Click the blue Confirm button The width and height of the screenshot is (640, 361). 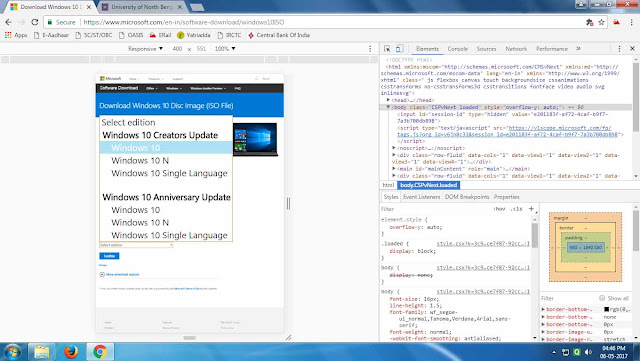pyautogui.click(x=109, y=256)
